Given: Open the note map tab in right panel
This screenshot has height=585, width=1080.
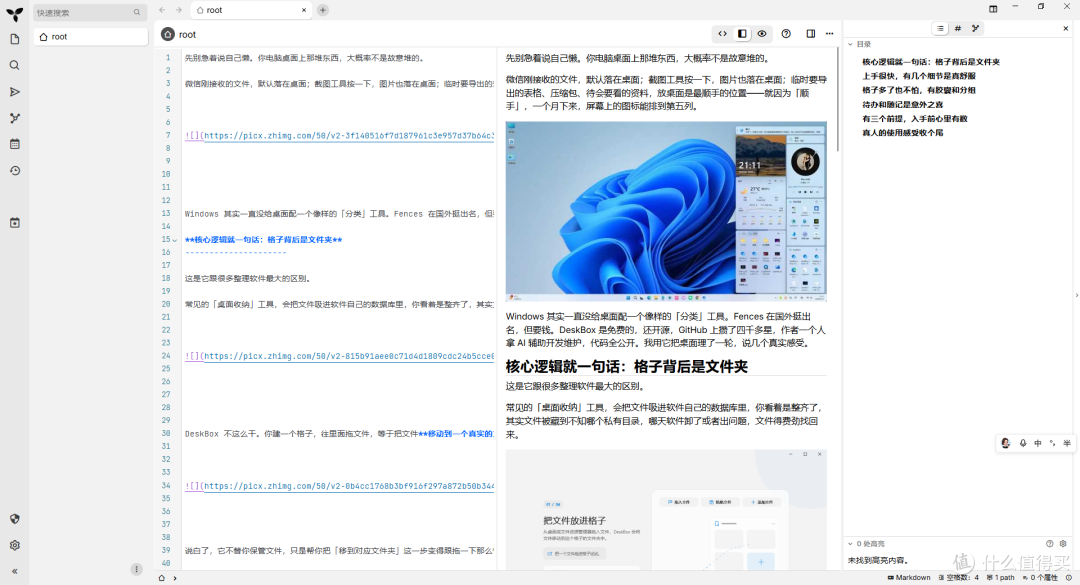Looking at the screenshot, I should coord(975,28).
